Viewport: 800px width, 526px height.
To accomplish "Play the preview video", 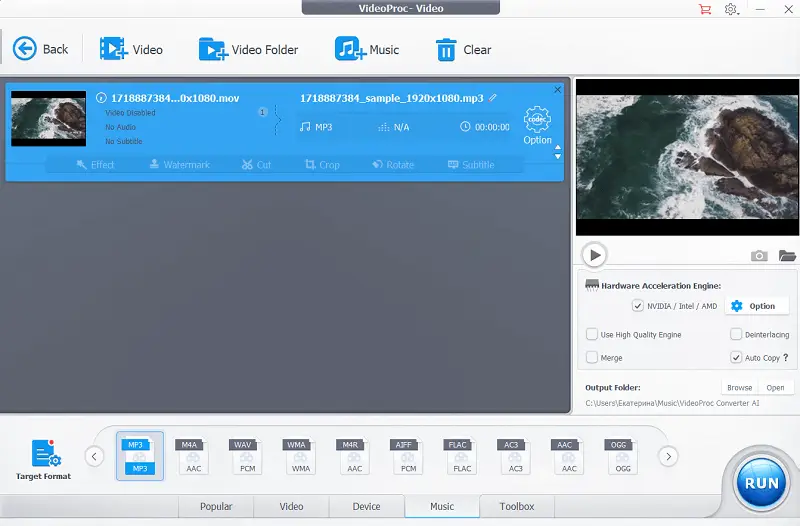I will pyautogui.click(x=594, y=255).
